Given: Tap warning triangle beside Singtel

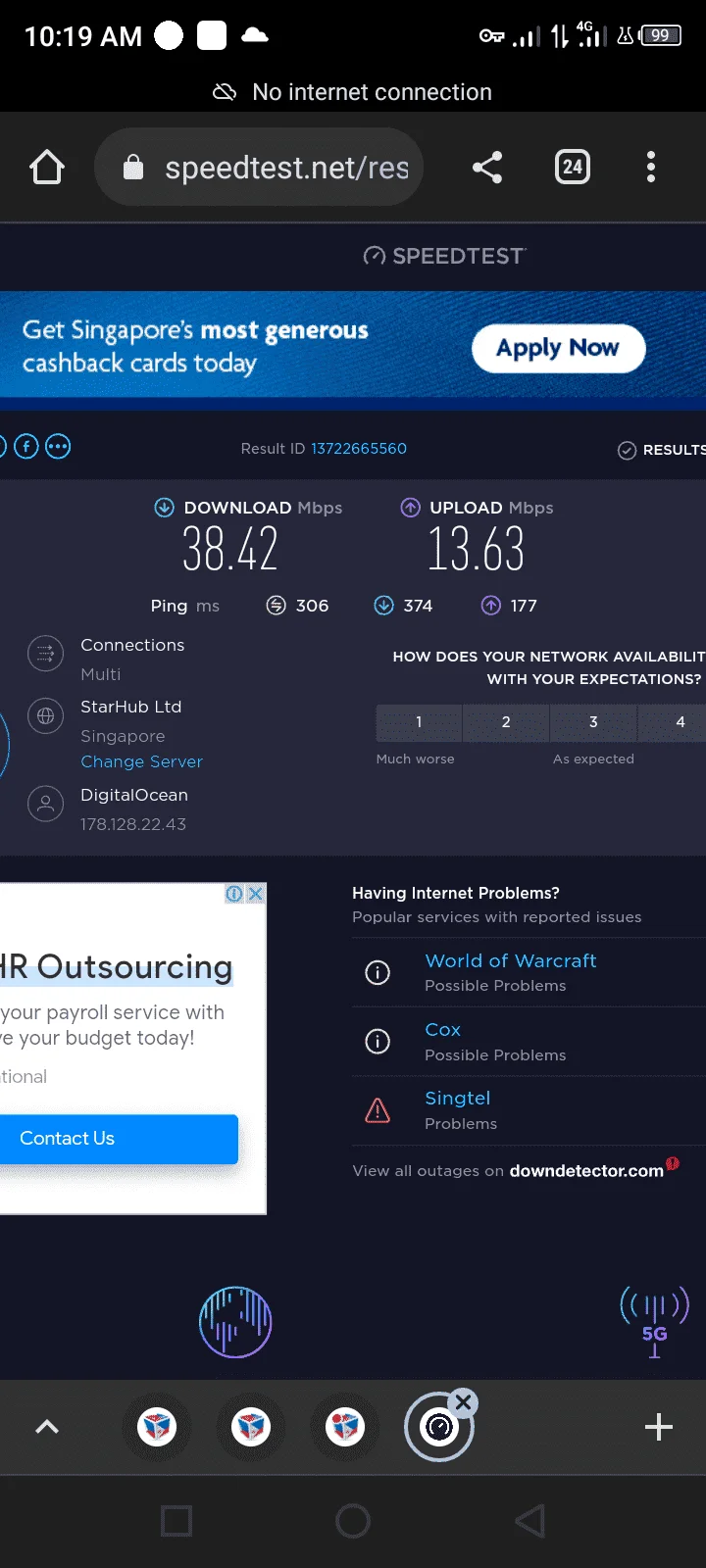Looking at the screenshot, I should (x=378, y=1110).
